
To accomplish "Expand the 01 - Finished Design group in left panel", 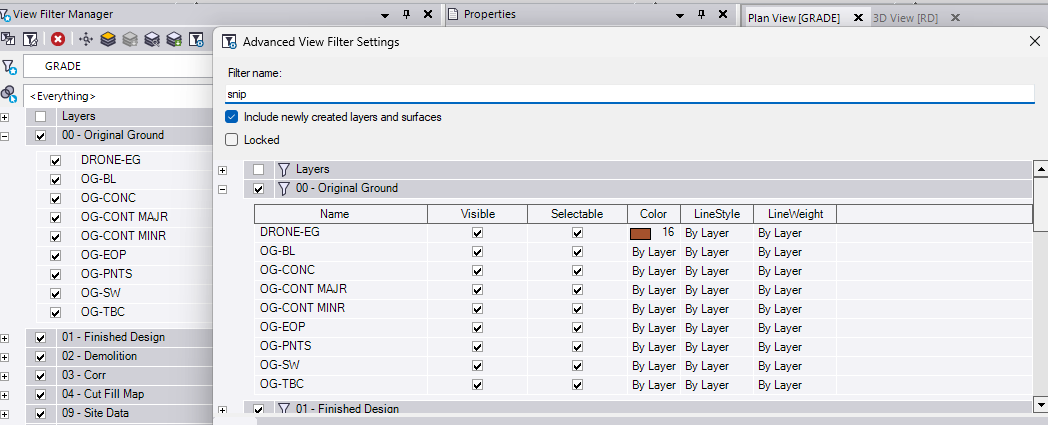I will pos(5,338).
